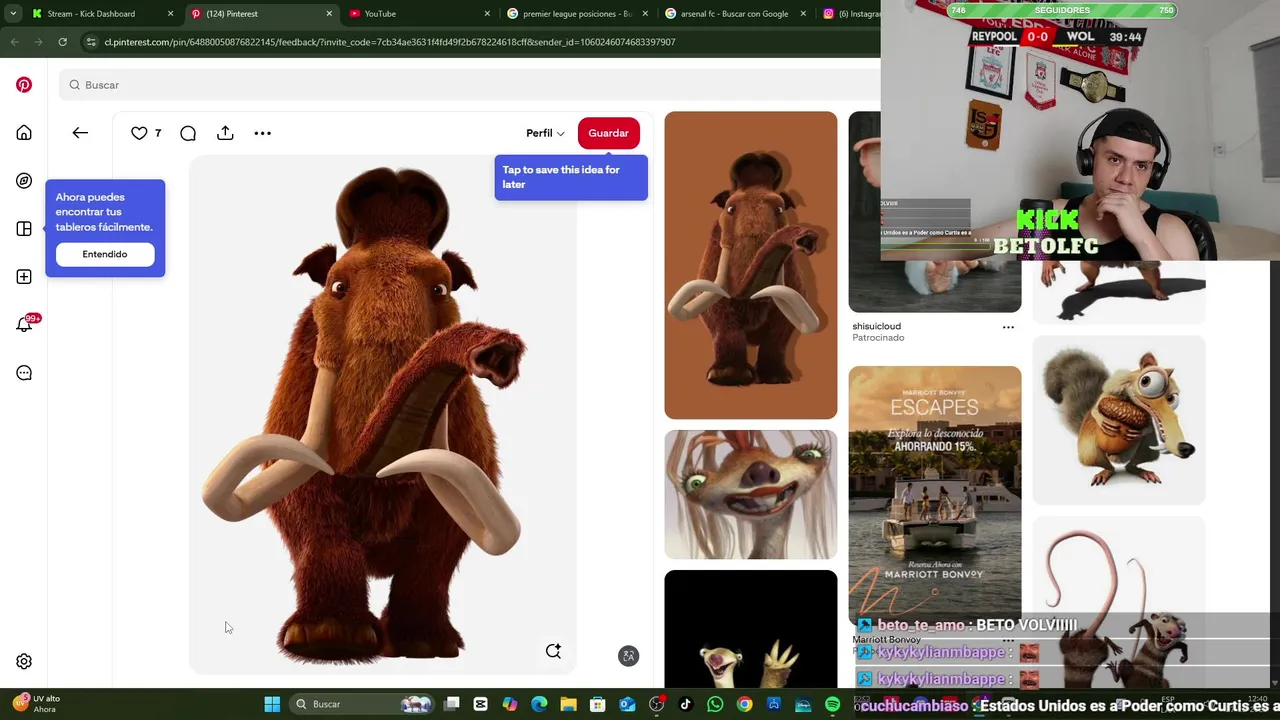The image size is (1280, 720).
Task: Open the settings gear in Pinterest sidebar
Action: click(24, 661)
